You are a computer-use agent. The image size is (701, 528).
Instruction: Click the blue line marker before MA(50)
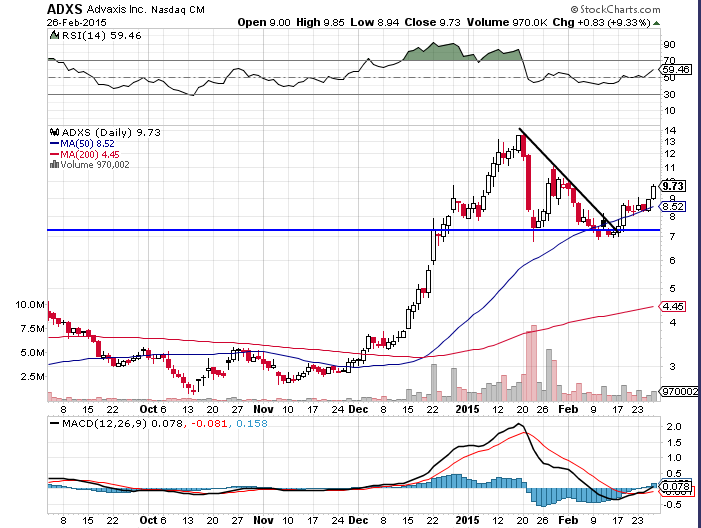point(54,144)
